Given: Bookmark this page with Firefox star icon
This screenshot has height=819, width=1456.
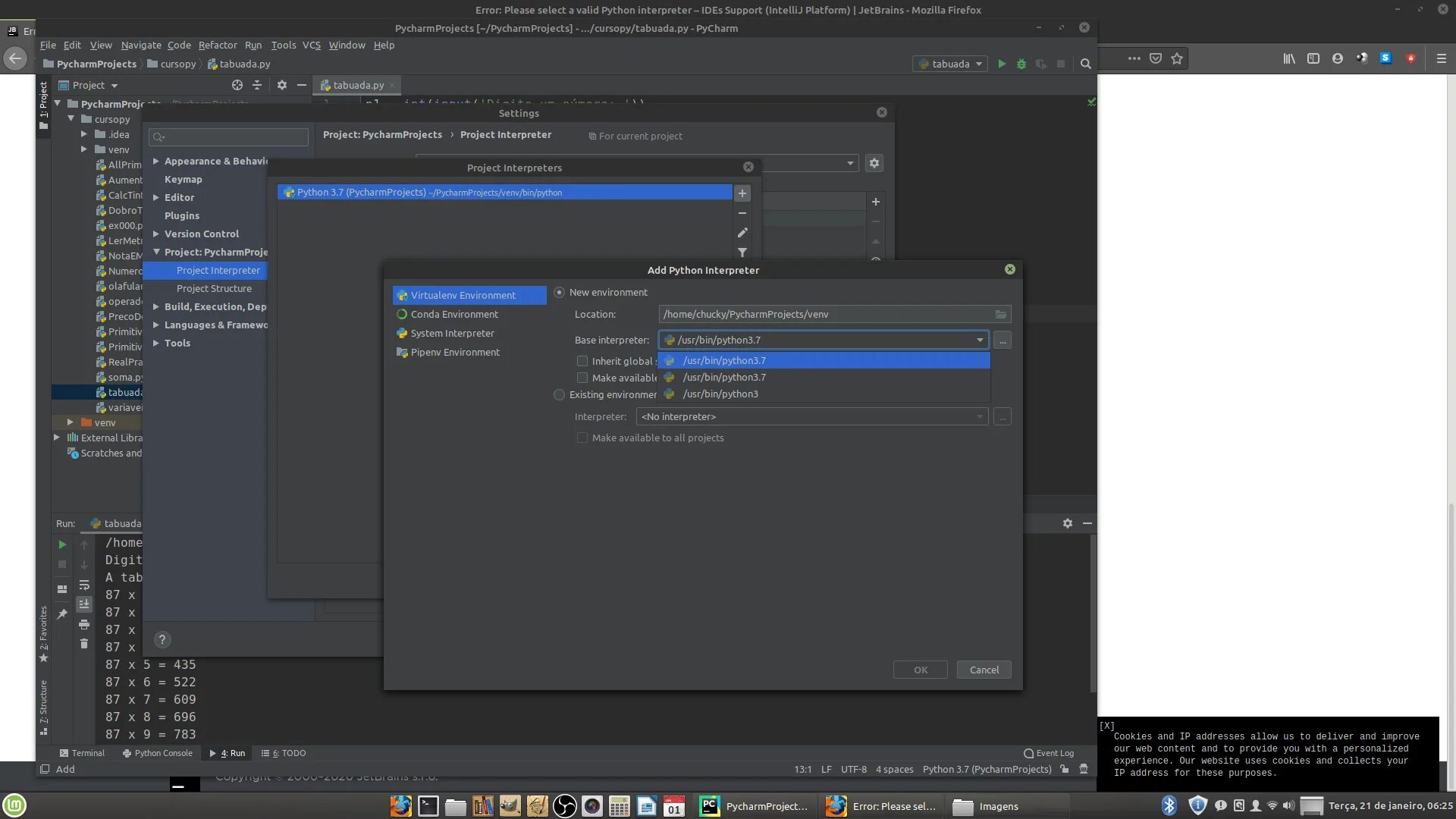Looking at the screenshot, I should 1177,58.
